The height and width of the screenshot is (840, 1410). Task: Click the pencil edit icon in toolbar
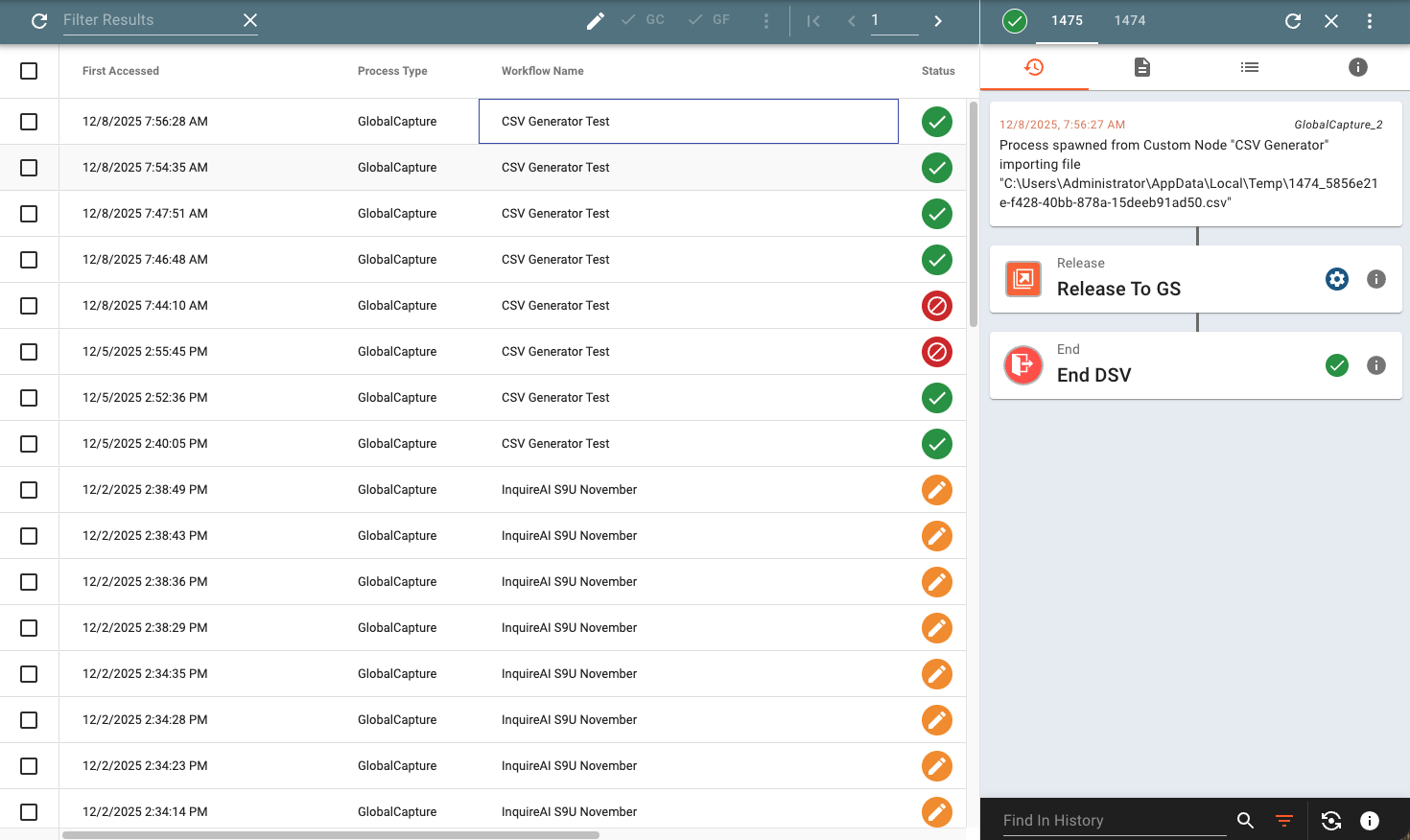click(x=596, y=20)
